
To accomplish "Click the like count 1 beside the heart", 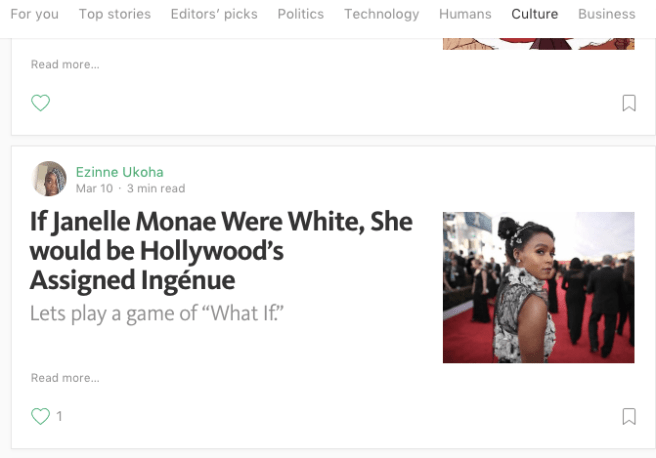I will pos(59,416).
